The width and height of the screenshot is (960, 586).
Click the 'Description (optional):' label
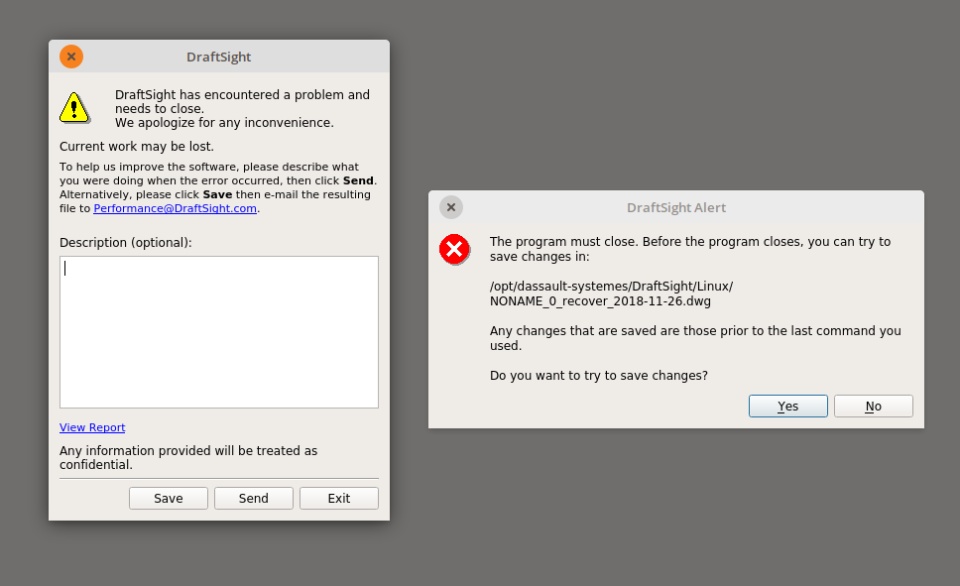click(126, 242)
